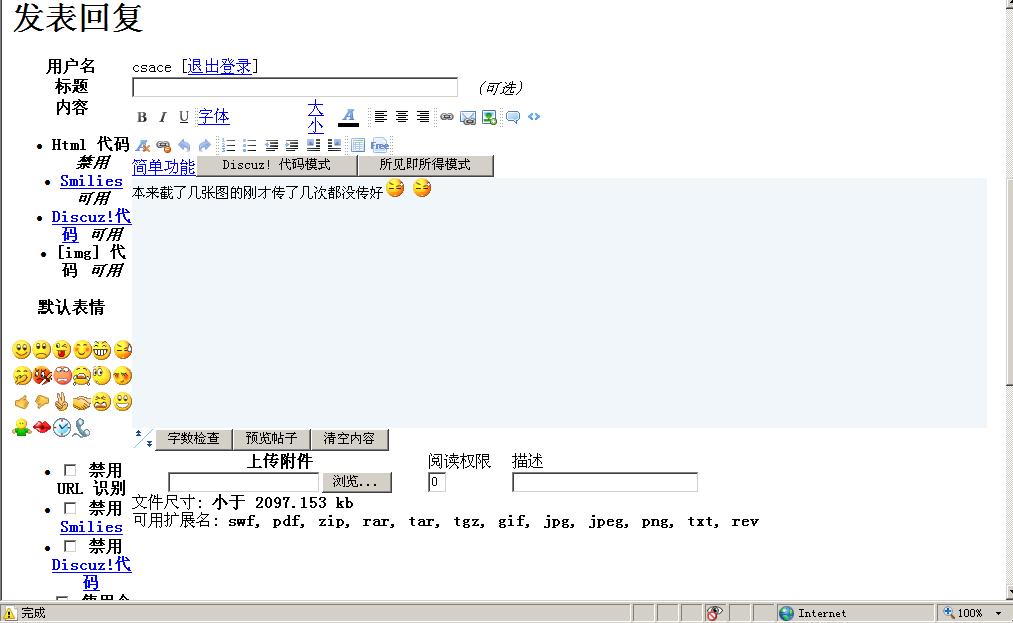1013x623 pixels.
Task: Click the 清空内容 clear button
Action: (x=350, y=439)
